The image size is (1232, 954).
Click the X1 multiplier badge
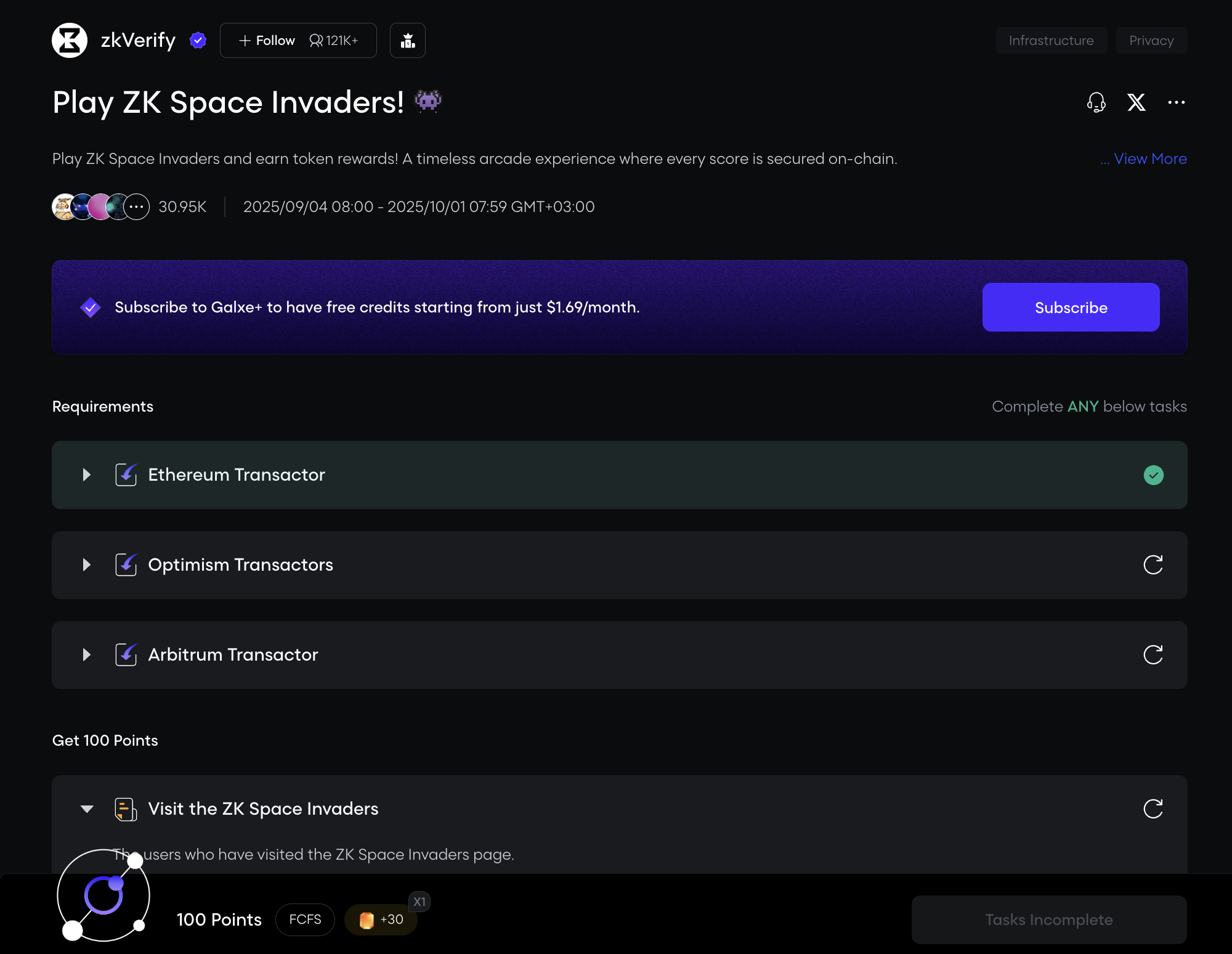[x=419, y=902]
